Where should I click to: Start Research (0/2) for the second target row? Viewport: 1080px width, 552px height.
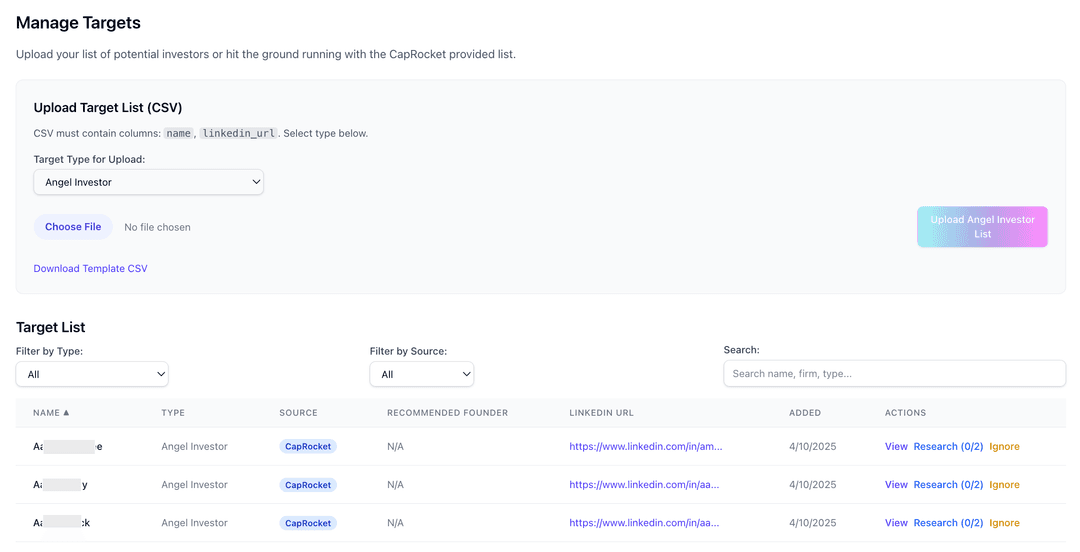coord(948,485)
